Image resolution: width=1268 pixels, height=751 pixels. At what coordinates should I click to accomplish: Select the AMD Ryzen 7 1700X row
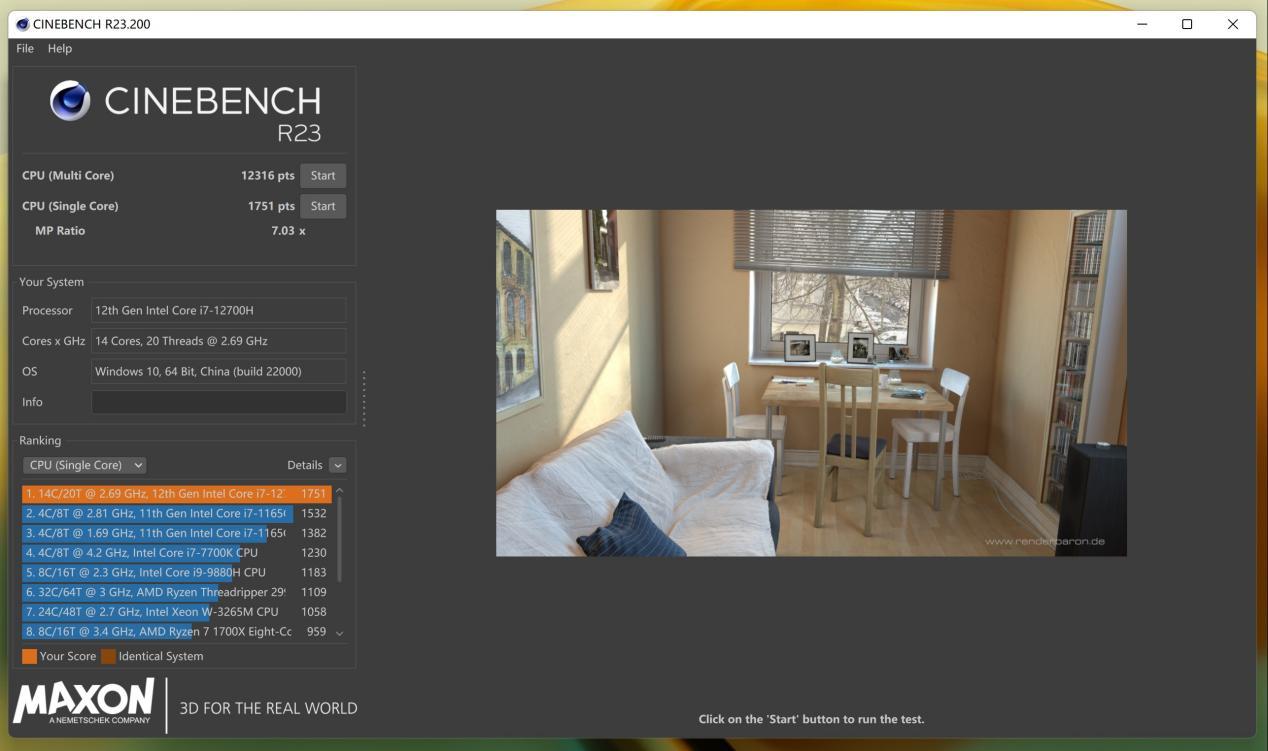[x=176, y=631]
